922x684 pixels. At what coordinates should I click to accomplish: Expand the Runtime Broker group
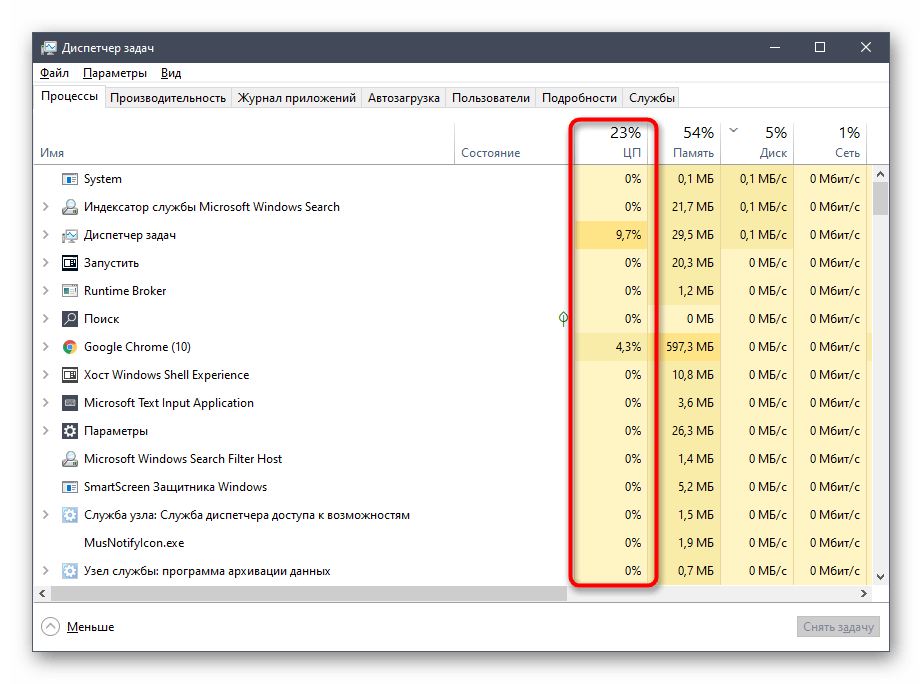click(45, 291)
